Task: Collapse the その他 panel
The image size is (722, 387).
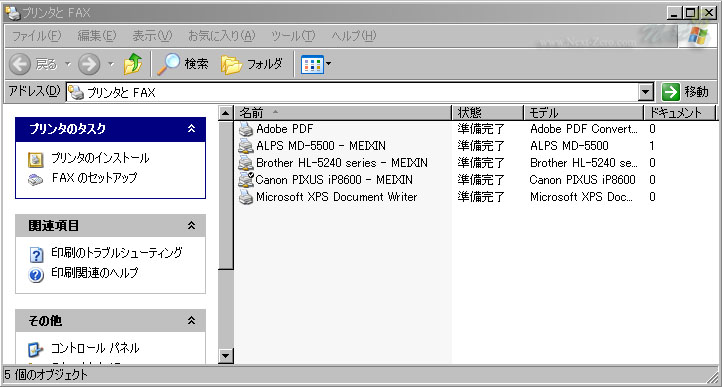Action: click(x=192, y=321)
